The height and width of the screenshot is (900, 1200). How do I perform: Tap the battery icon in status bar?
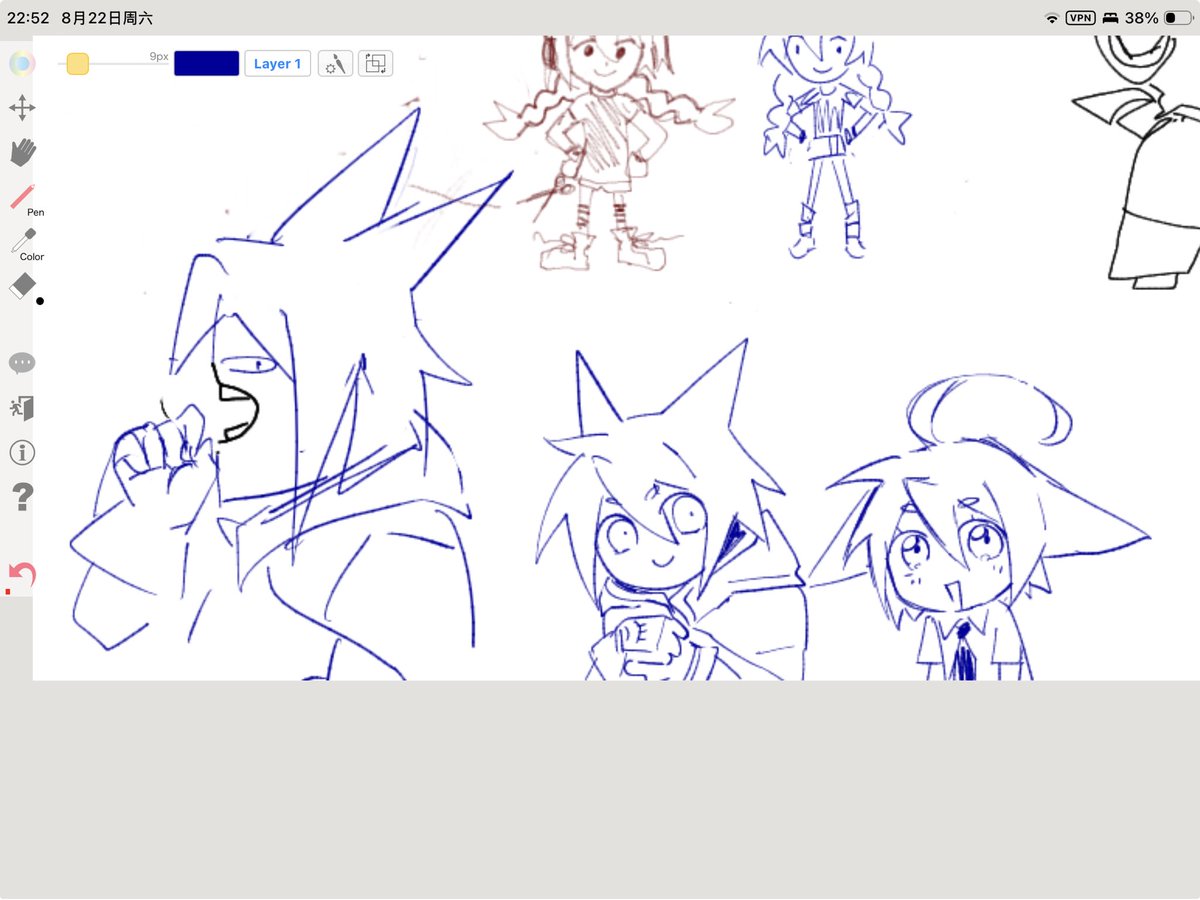(x=1177, y=18)
